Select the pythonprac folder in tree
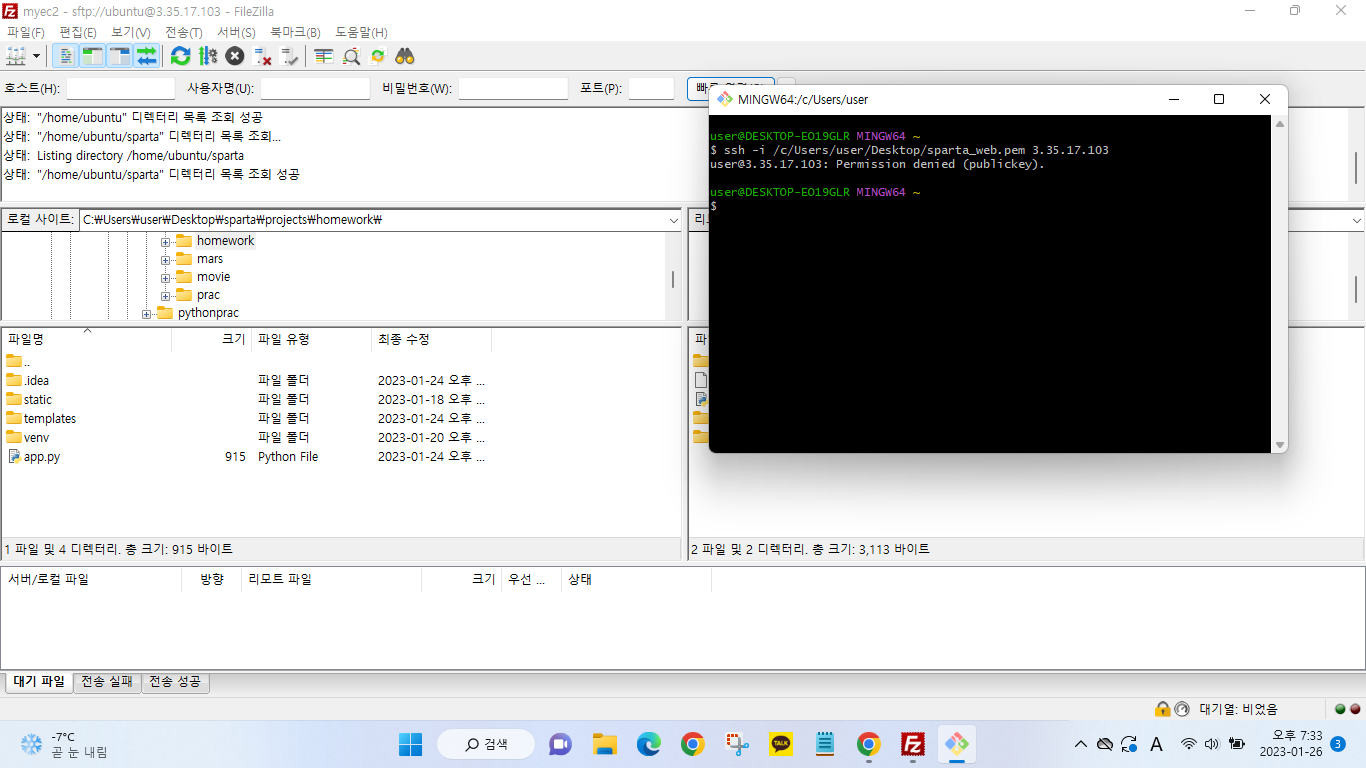 208,313
